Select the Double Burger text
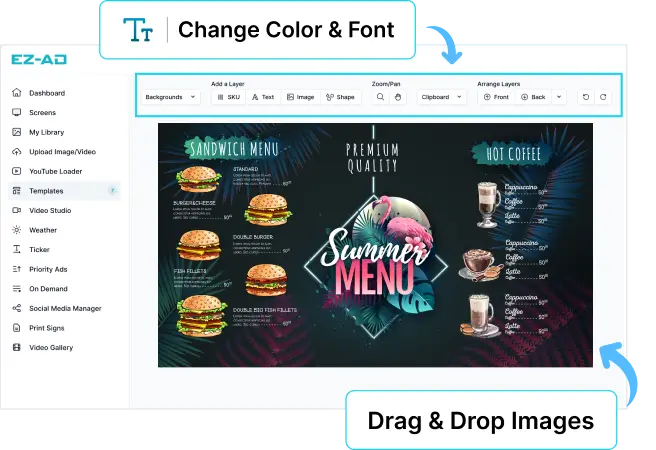 (x=253, y=237)
